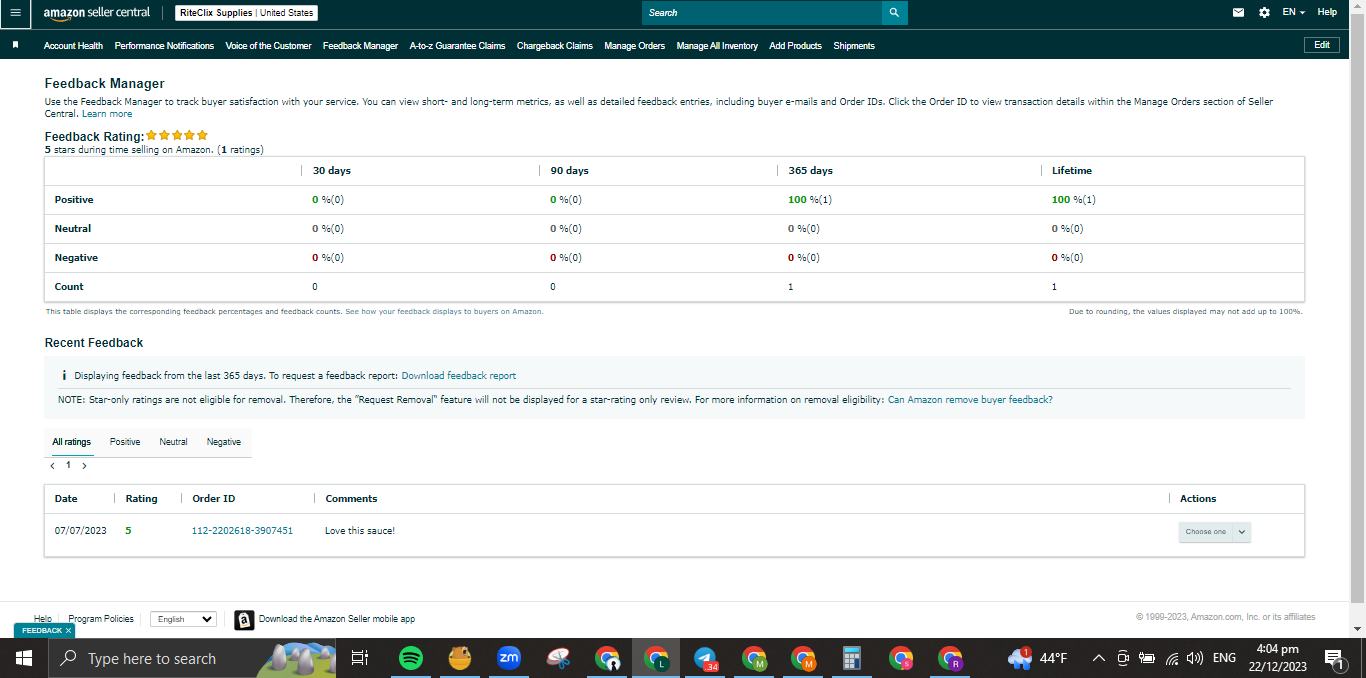Open Shipments menu item
Image resolution: width=1366 pixels, height=678 pixels.
854,46
